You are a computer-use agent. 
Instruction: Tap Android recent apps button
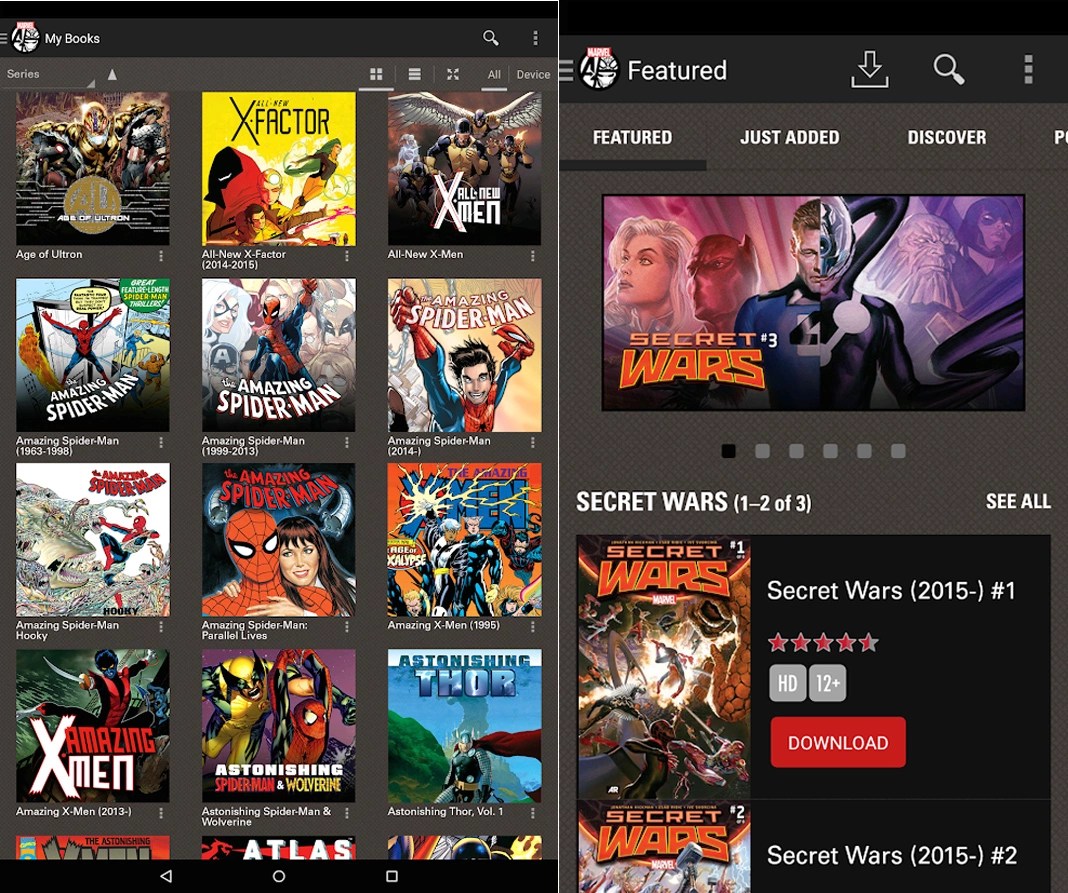(x=392, y=876)
